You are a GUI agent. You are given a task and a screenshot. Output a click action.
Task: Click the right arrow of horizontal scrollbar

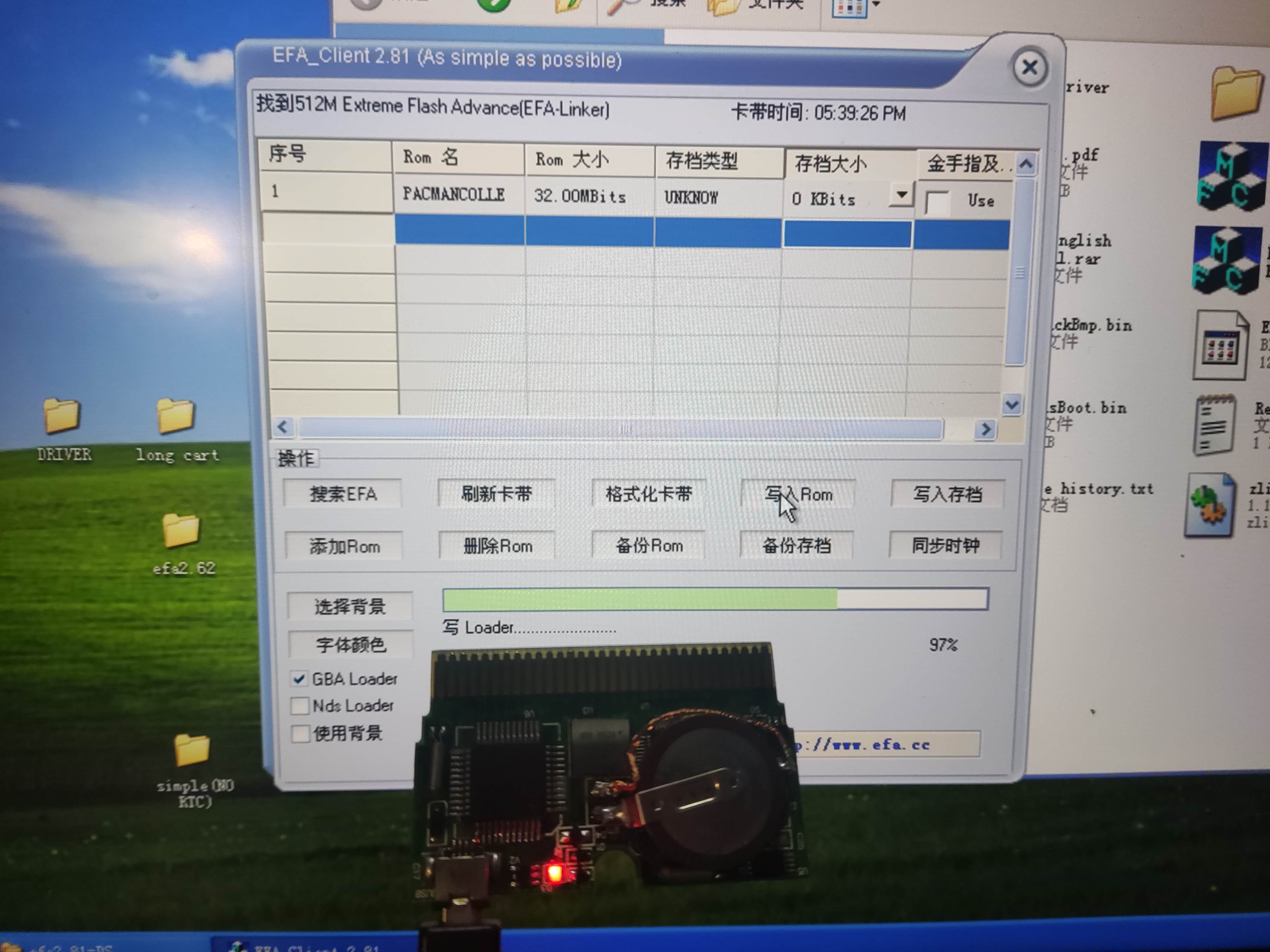[985, 429]
